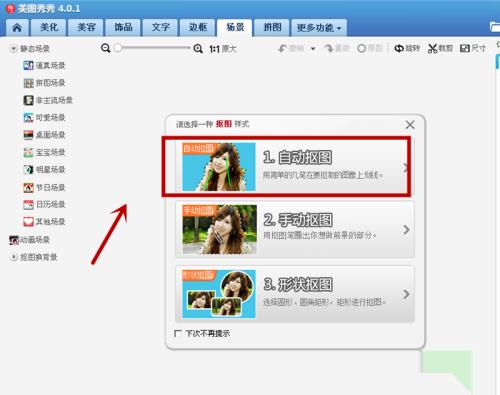Check the 下次不再提示 checkbox

(178, 333)
